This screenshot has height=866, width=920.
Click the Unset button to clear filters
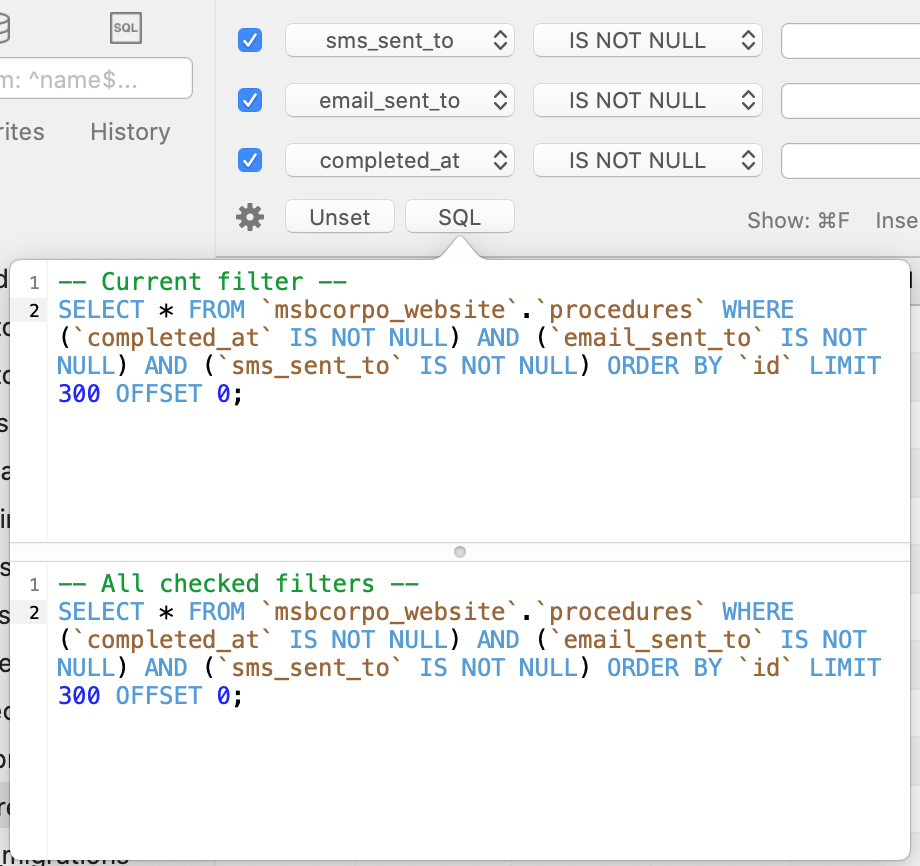pyautogui.click(x=339, y=216)
